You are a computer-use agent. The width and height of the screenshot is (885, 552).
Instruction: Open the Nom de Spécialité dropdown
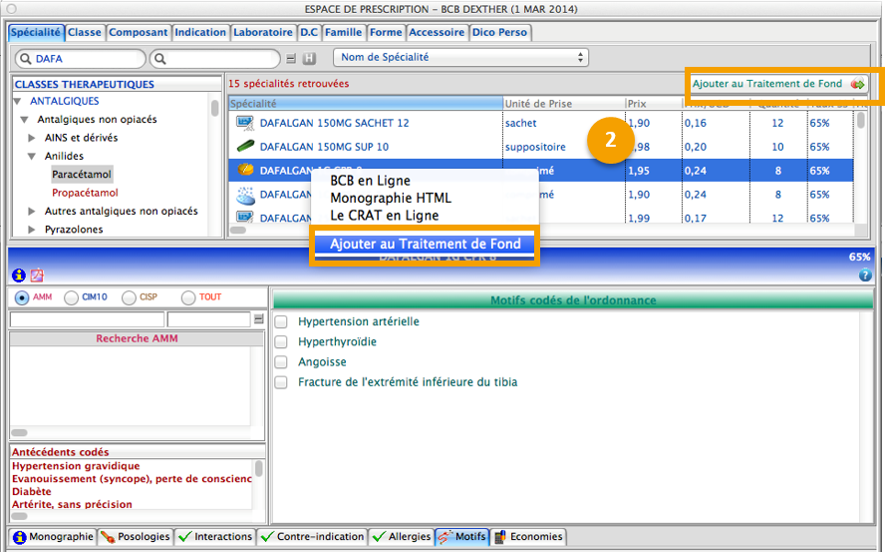(460, 58)
